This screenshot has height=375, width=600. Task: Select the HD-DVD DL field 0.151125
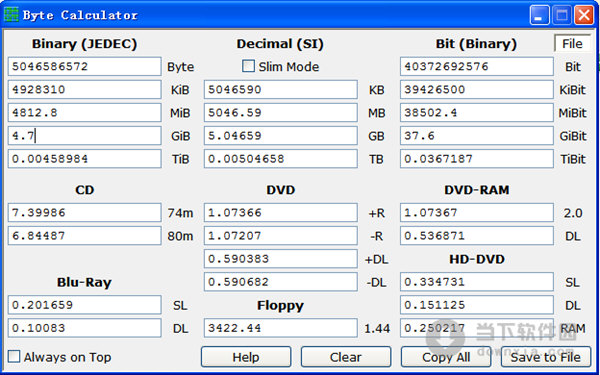pos(477,305)
